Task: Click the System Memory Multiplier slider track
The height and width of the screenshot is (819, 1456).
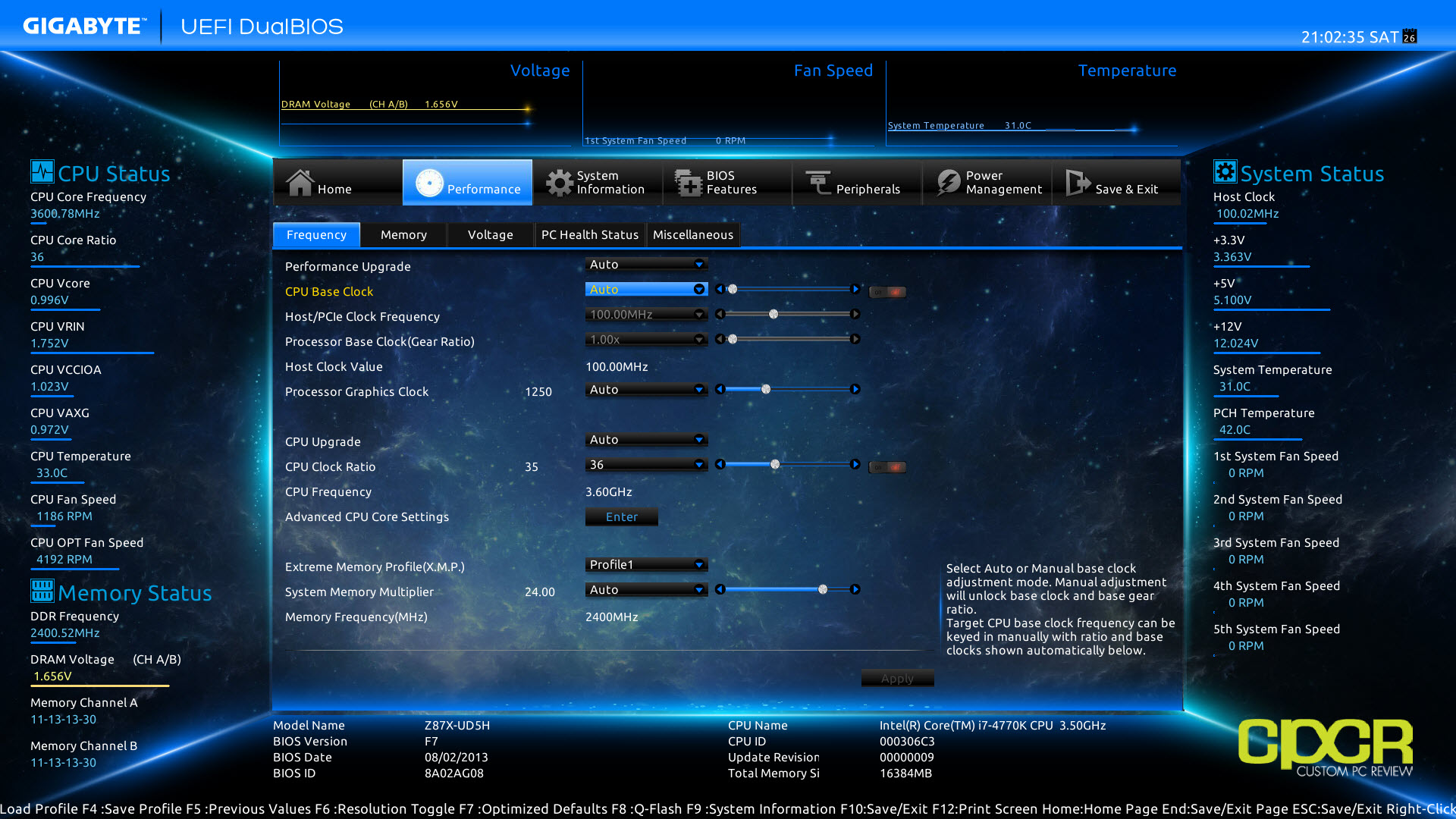Action: pyautogui.click(x=787, y=589)
